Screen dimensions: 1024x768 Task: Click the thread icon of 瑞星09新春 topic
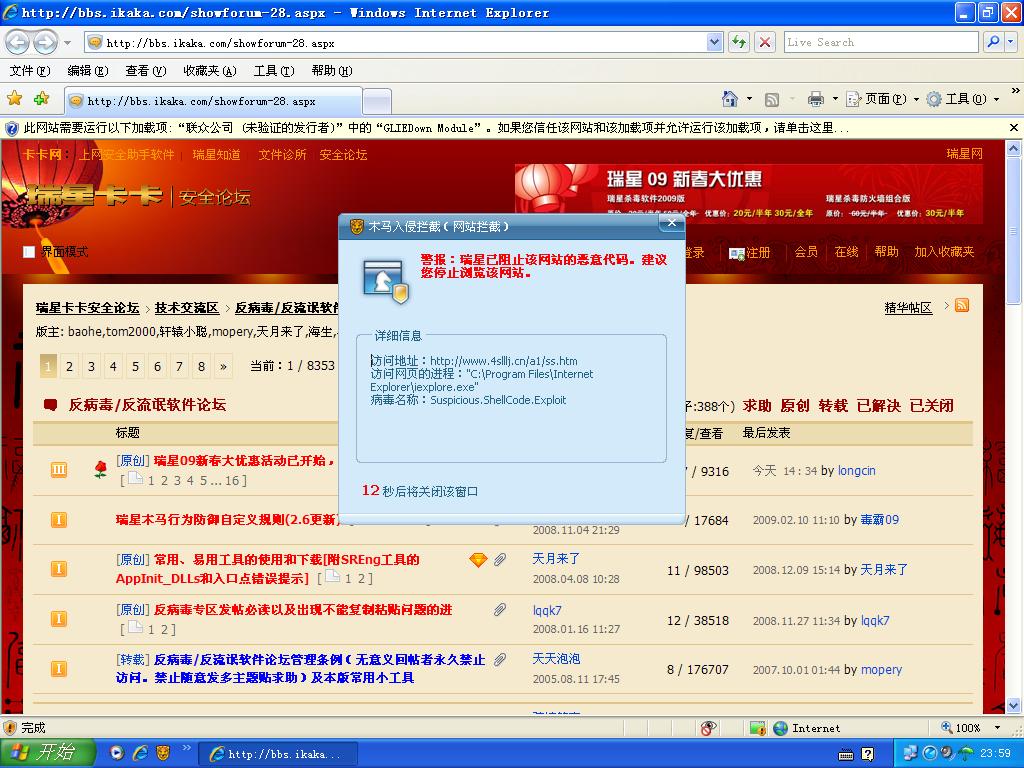(59, 470)
